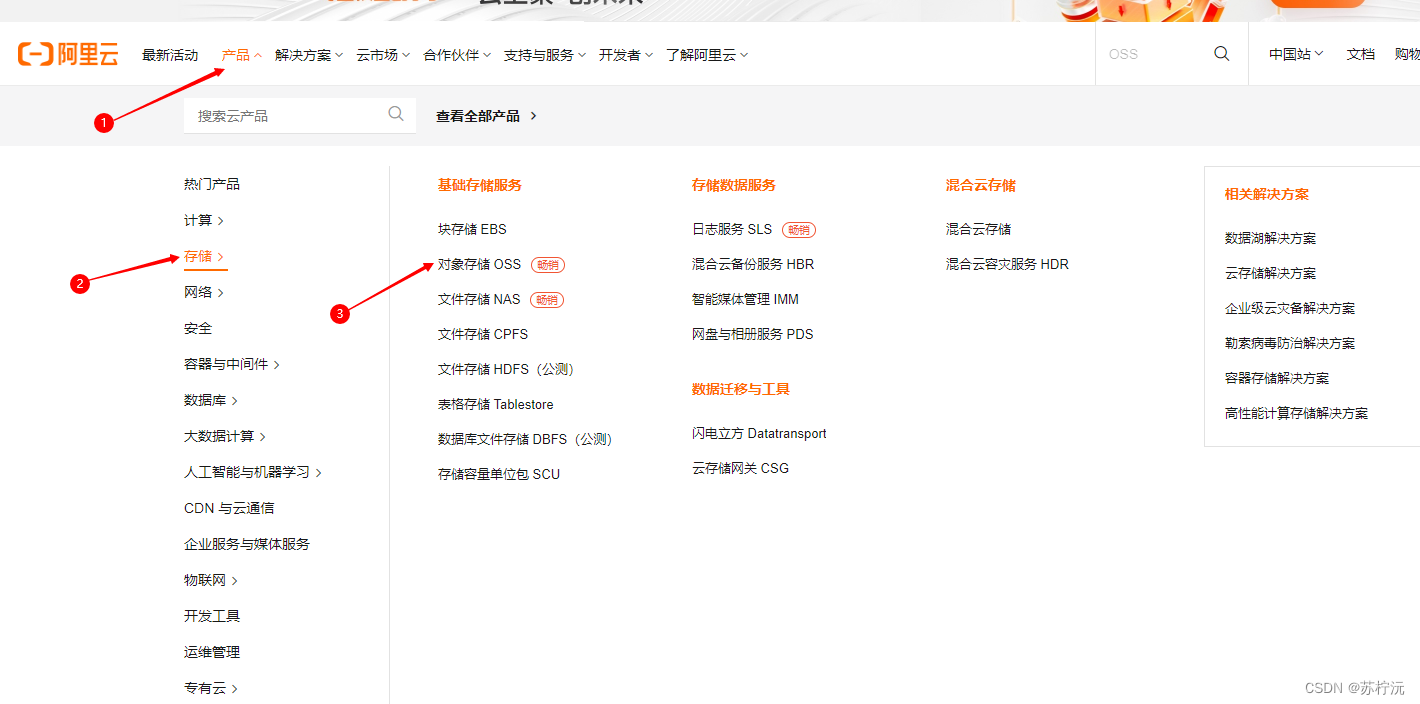The width and height of the screenshot is (1420, 704).
Task: Open 表格存储 Tablestore link
Action: click(x=496, y=404)
